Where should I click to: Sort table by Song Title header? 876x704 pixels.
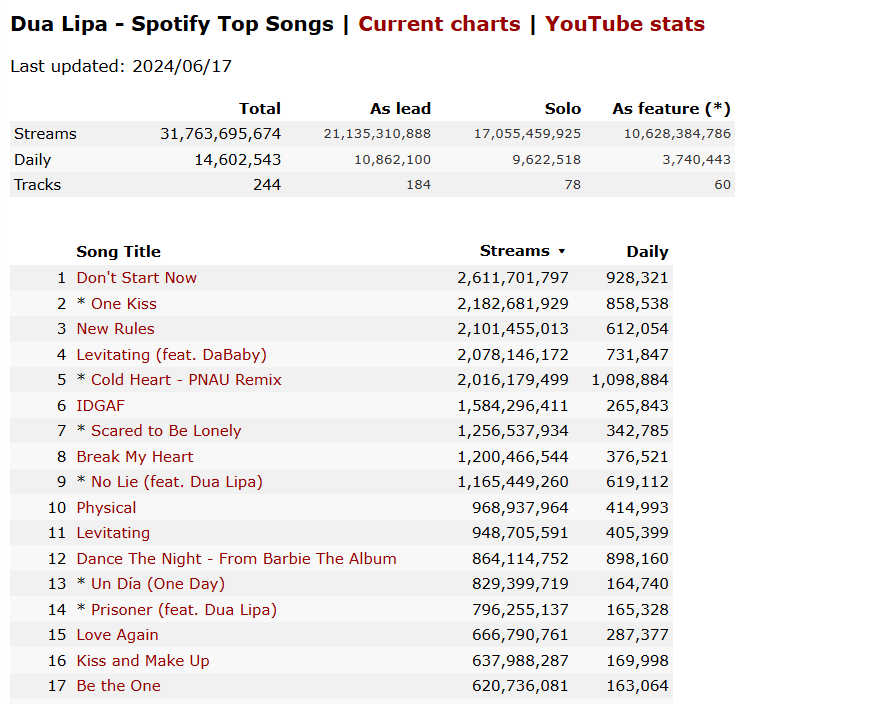[x=118, y=251]
